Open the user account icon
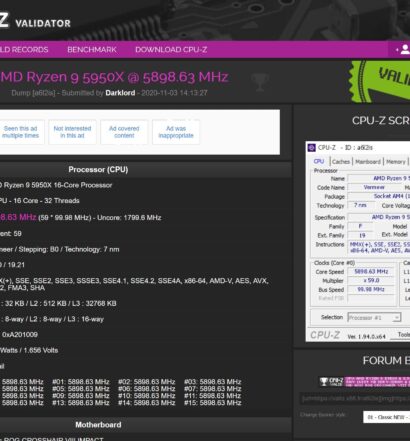410x441 pixels. click(405, 50)
